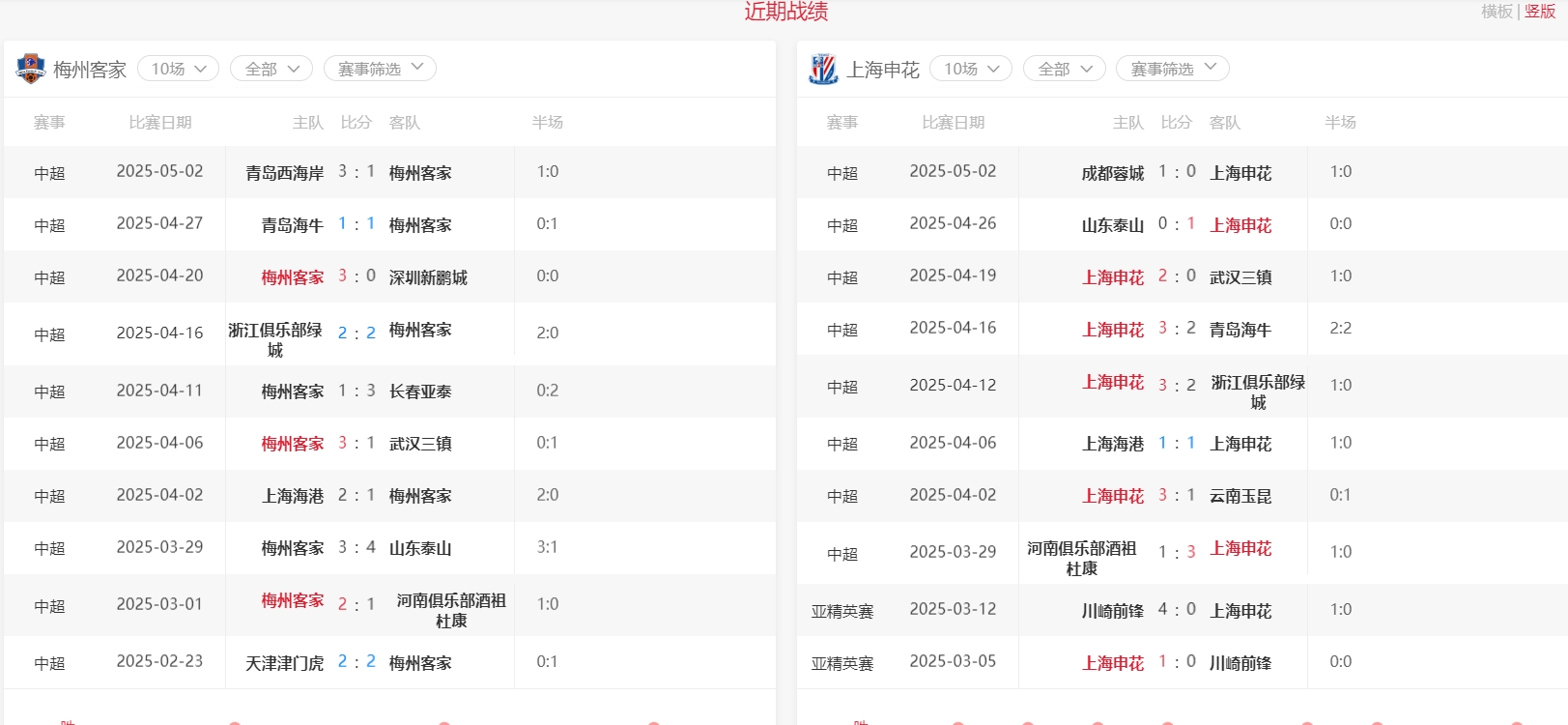Click 云南玉昆 away team name

(x=1240, y=496)
